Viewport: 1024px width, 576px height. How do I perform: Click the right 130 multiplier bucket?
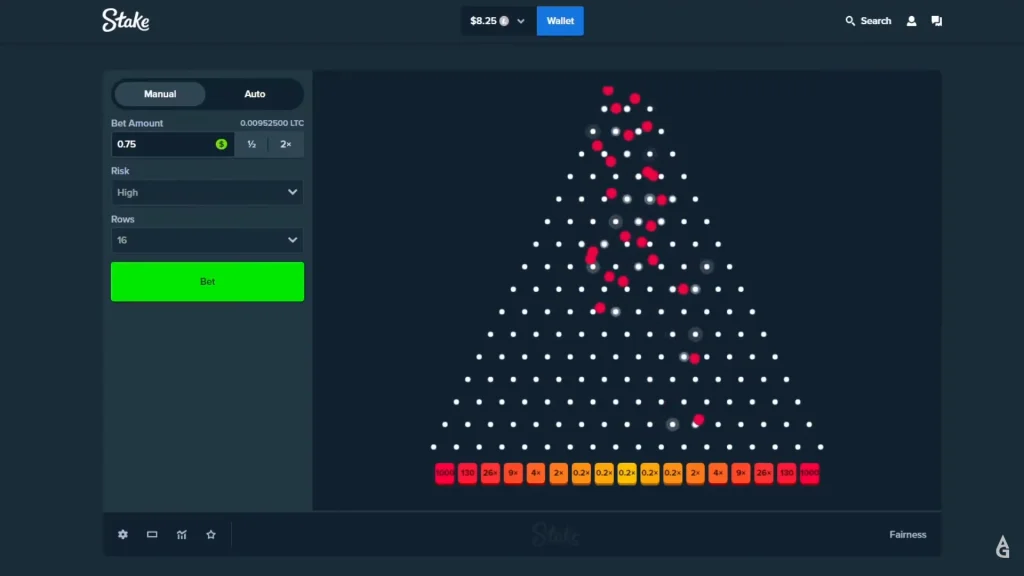pyautogui.click(x=786, y=473)
